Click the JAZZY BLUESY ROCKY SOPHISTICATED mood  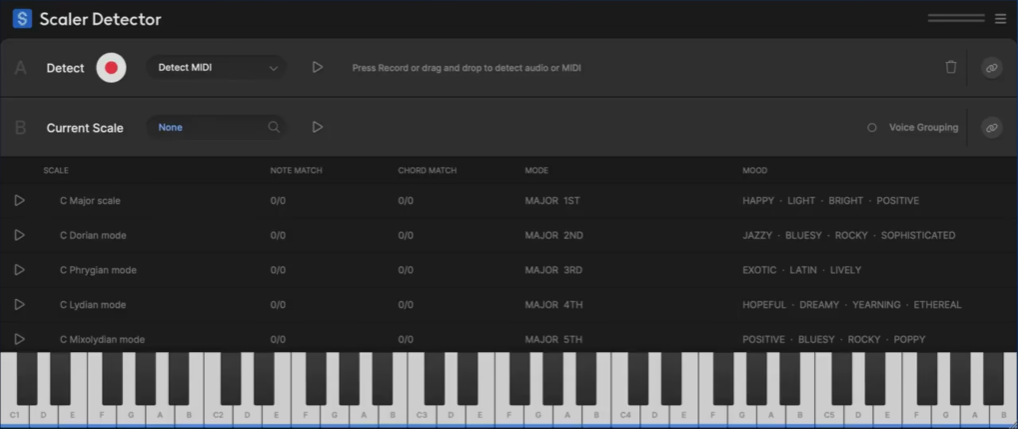pyautogui.click(x=849, y=235)
